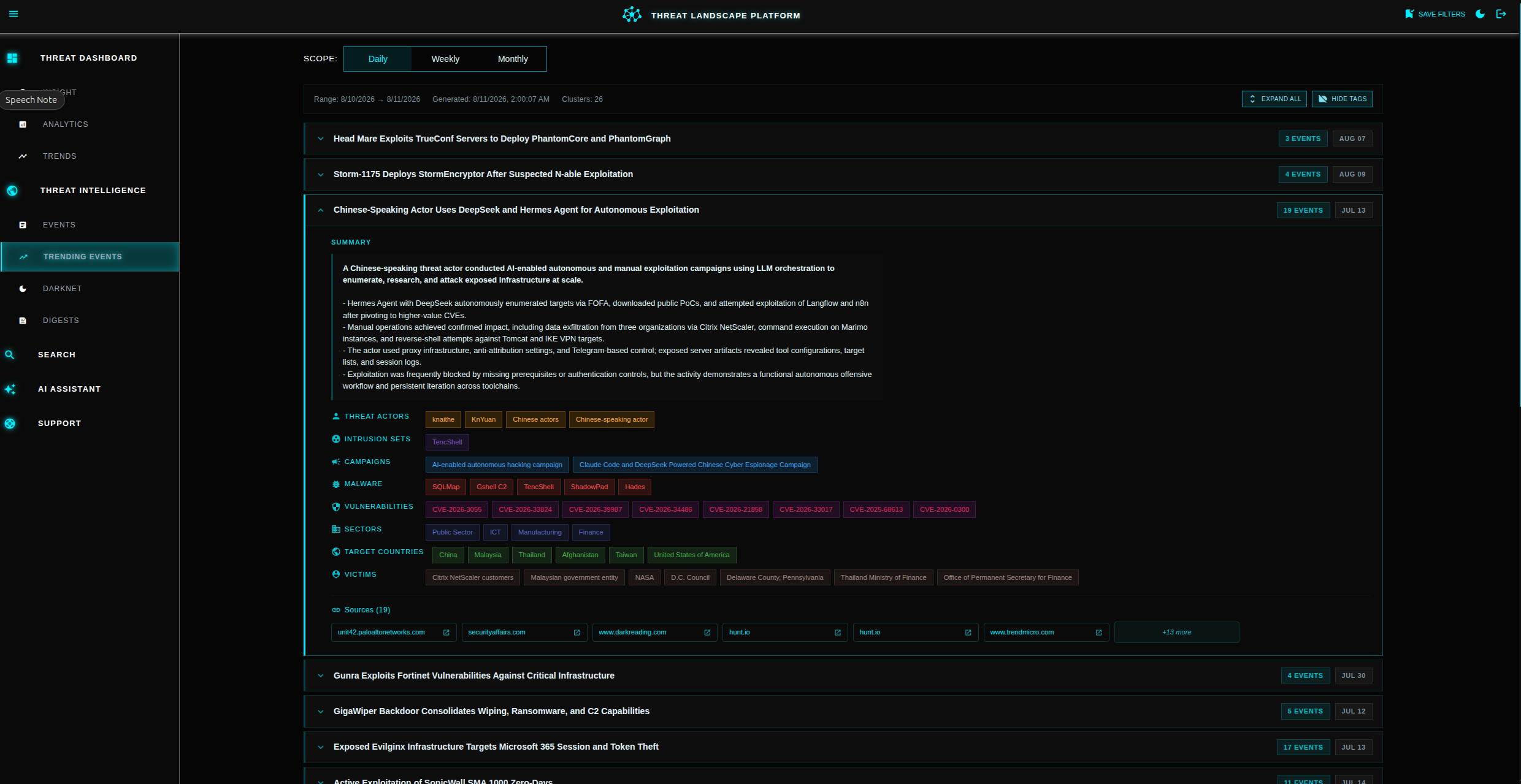Click the TencShell intrusion set tag
1521x784 pixels.
(x=447, y=443)
